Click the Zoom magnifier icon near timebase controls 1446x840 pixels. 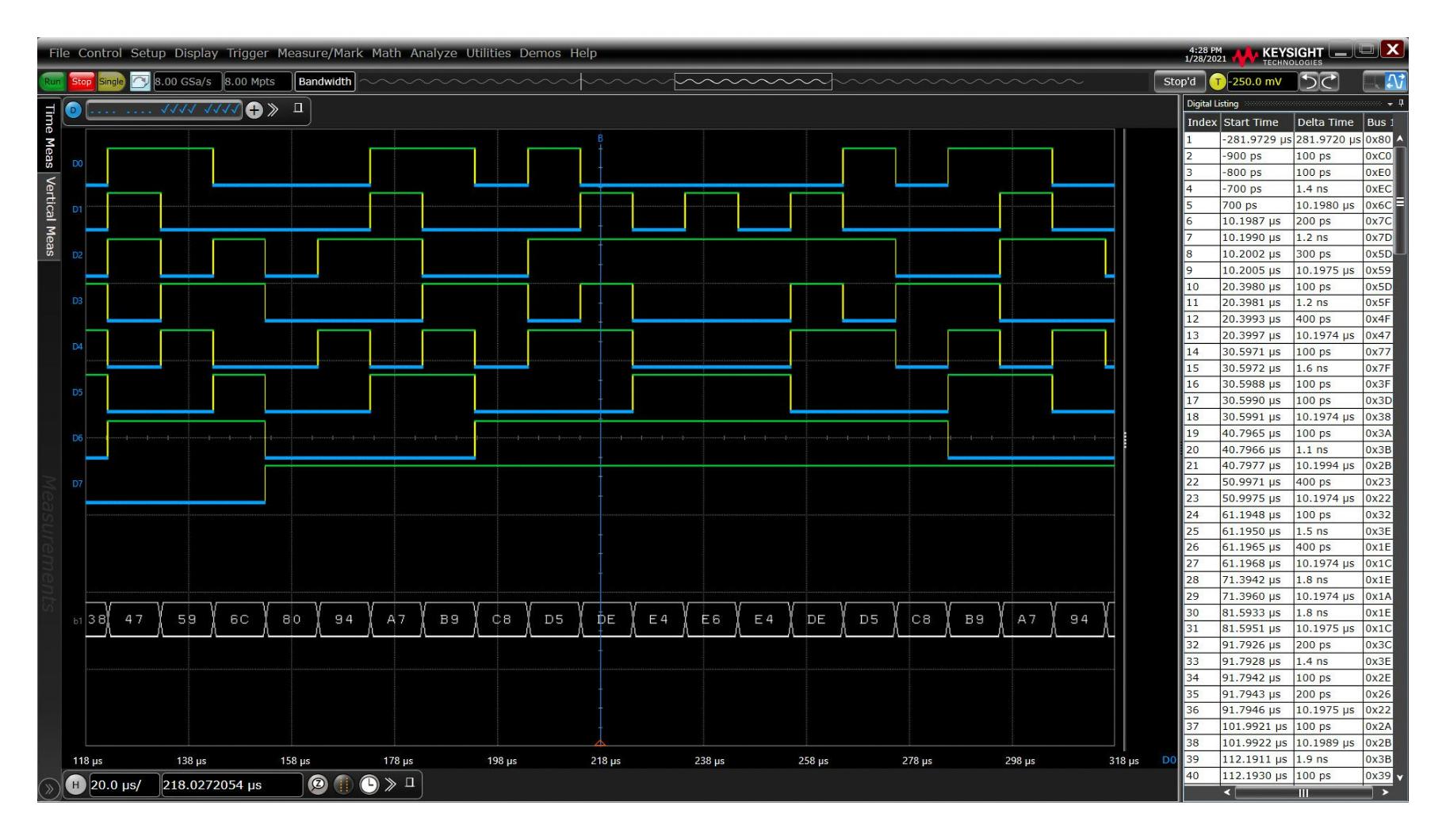coord(316,785)
